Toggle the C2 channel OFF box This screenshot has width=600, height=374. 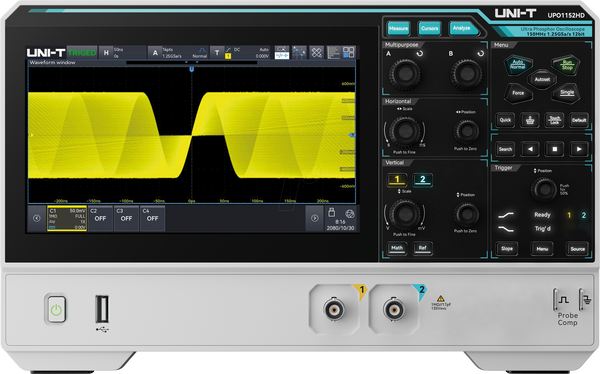point(100,218)
